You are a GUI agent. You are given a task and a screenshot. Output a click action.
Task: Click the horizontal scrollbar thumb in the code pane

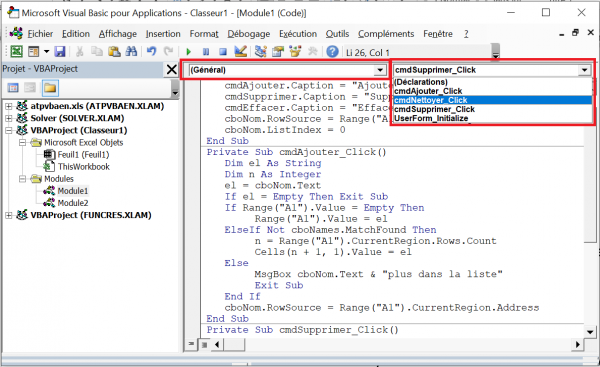pos(234,344)
